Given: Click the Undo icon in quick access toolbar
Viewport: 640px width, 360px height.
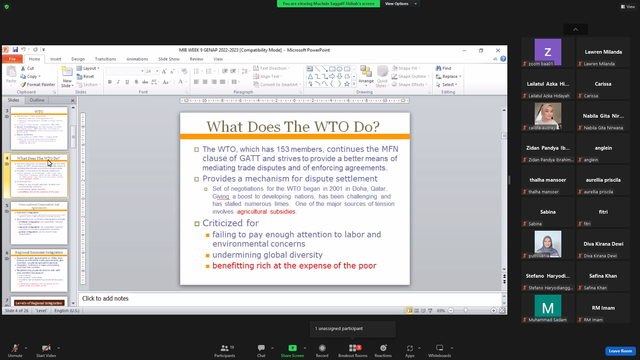Looking at the screenshot, I should tap(24, 50).
